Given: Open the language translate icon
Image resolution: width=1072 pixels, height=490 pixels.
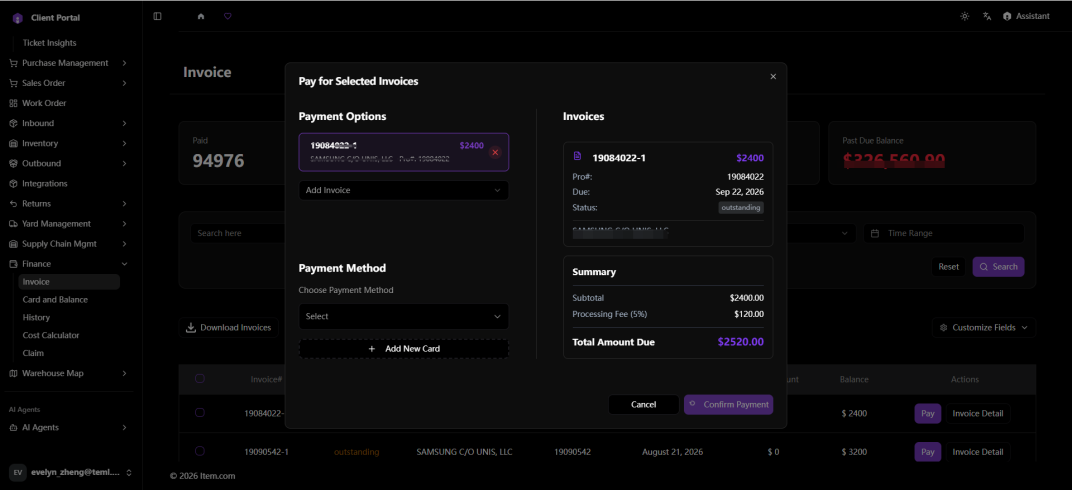Looking at the screenshot, I should 987,16.
